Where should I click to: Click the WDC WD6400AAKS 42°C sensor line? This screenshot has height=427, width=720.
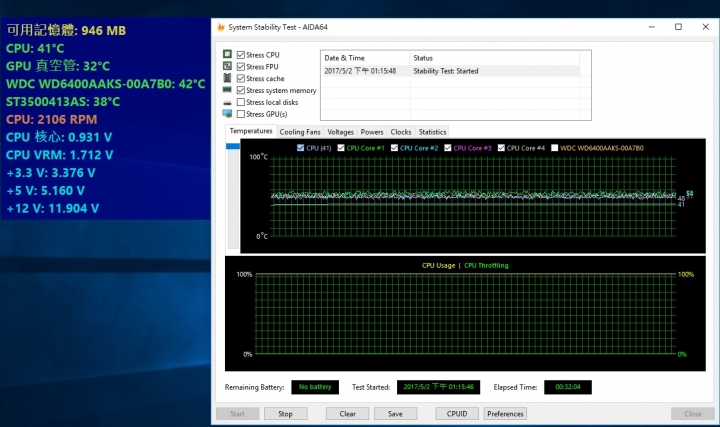pyautogui.click(x=106, y=84)
